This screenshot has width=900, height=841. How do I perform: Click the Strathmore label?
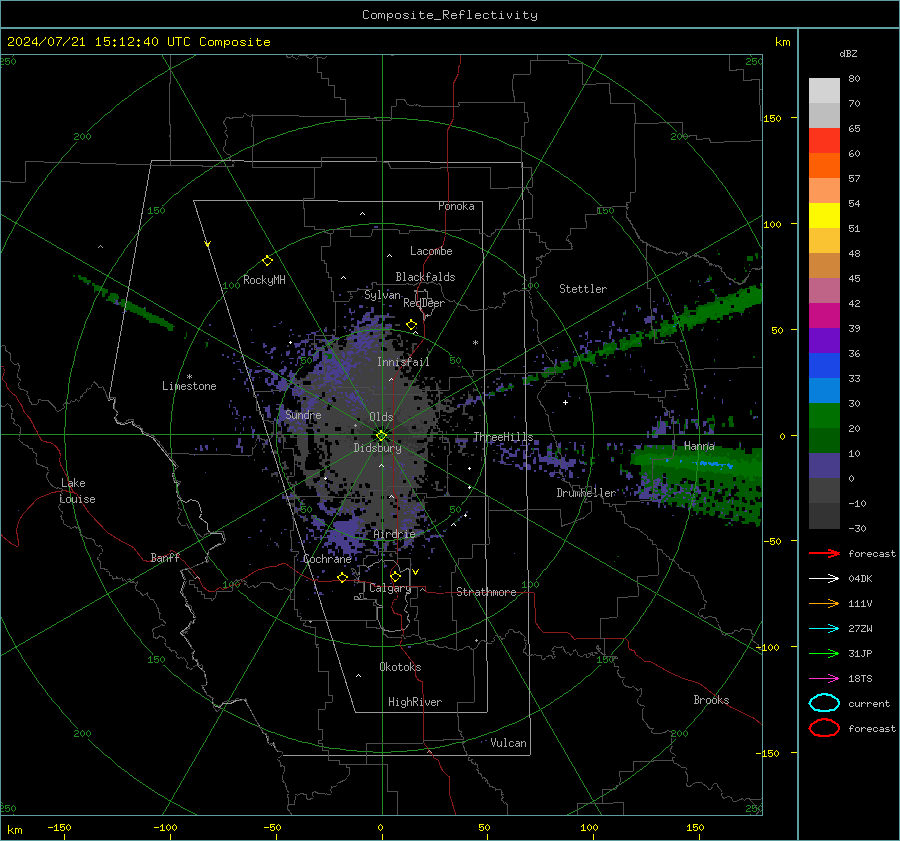486,592
